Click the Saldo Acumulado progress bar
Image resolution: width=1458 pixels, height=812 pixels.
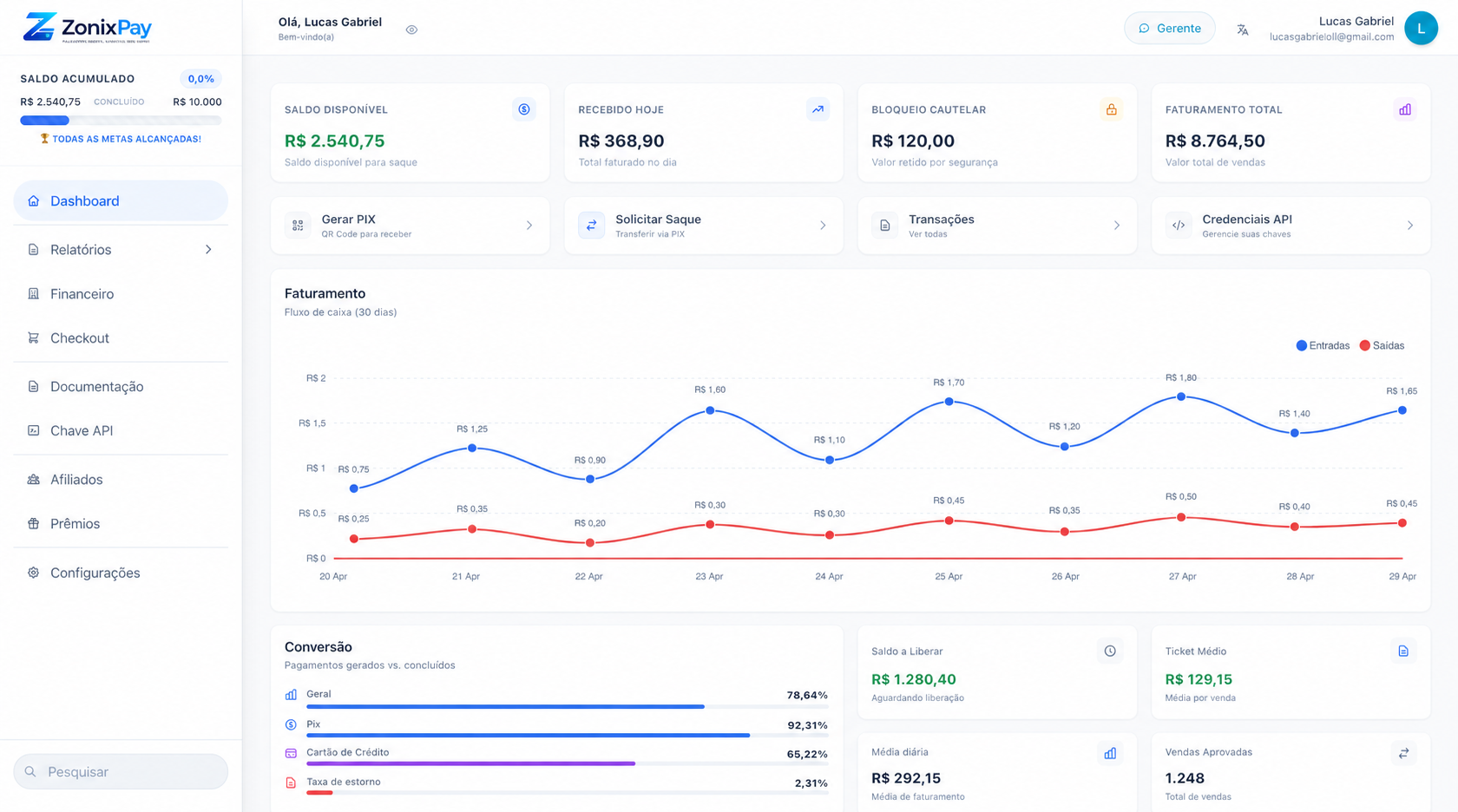tap(121, 121)
